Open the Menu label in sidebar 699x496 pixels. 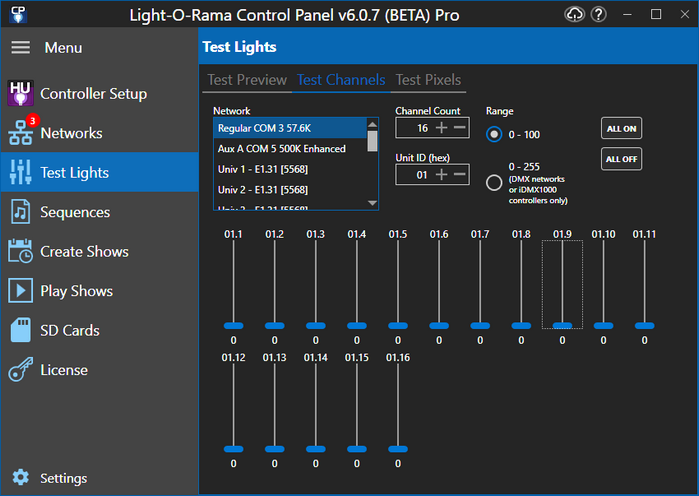[63, 48]
